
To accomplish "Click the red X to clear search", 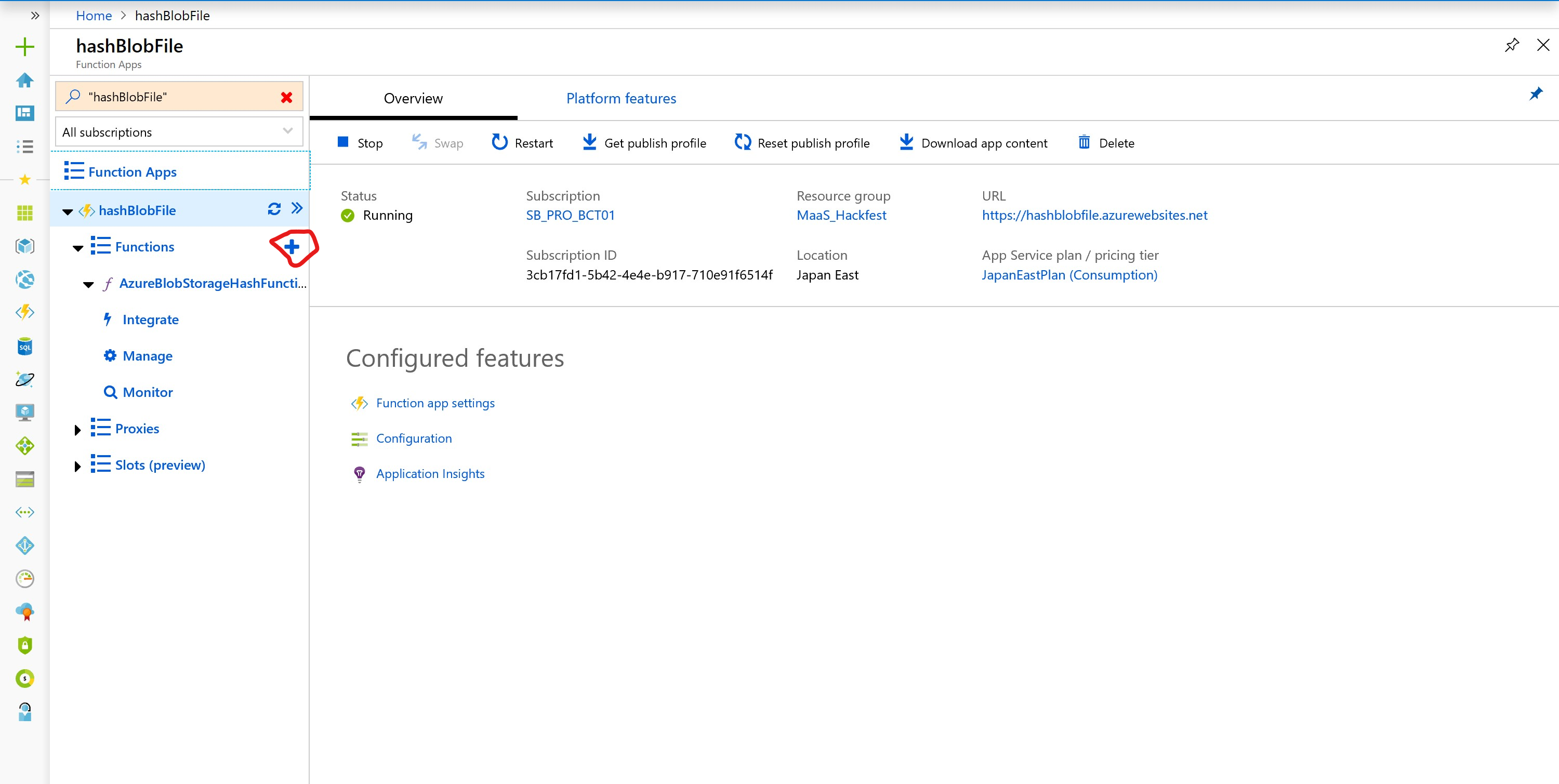I will (x=286, y=97).
